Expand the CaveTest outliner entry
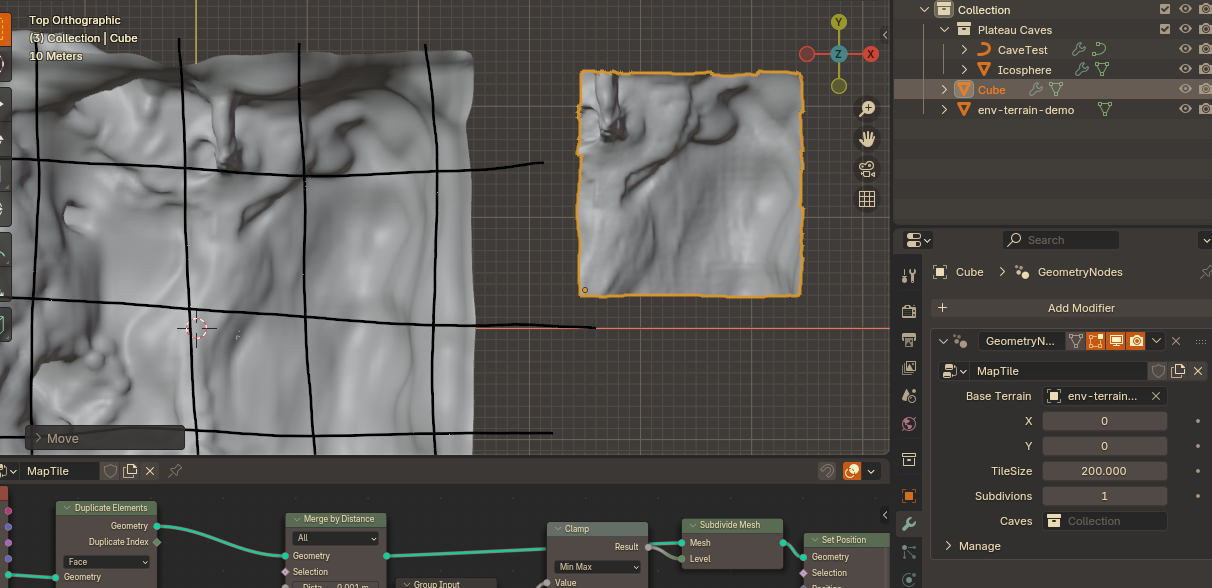Viewport: 1212px width, 588px height. click(965, 49)
